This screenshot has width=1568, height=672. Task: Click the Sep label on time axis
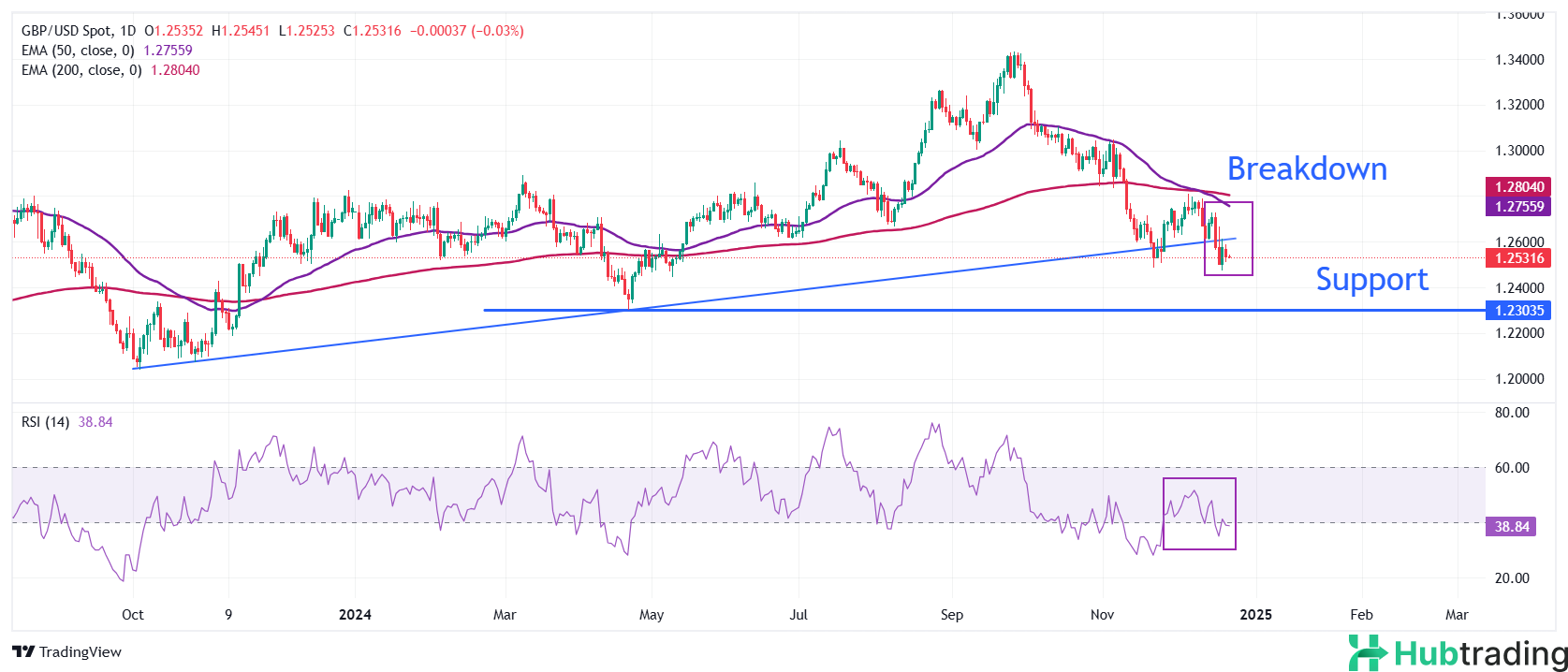tap(951, 615)
